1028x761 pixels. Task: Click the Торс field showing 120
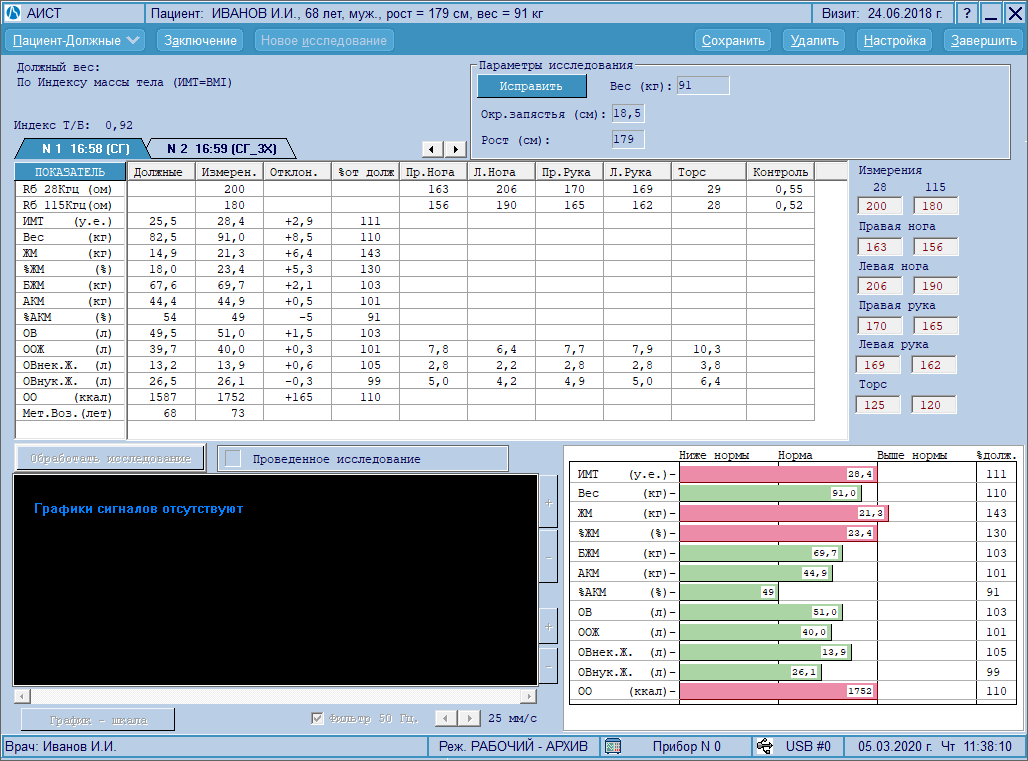pyautogui.click(x=934, y=405)
